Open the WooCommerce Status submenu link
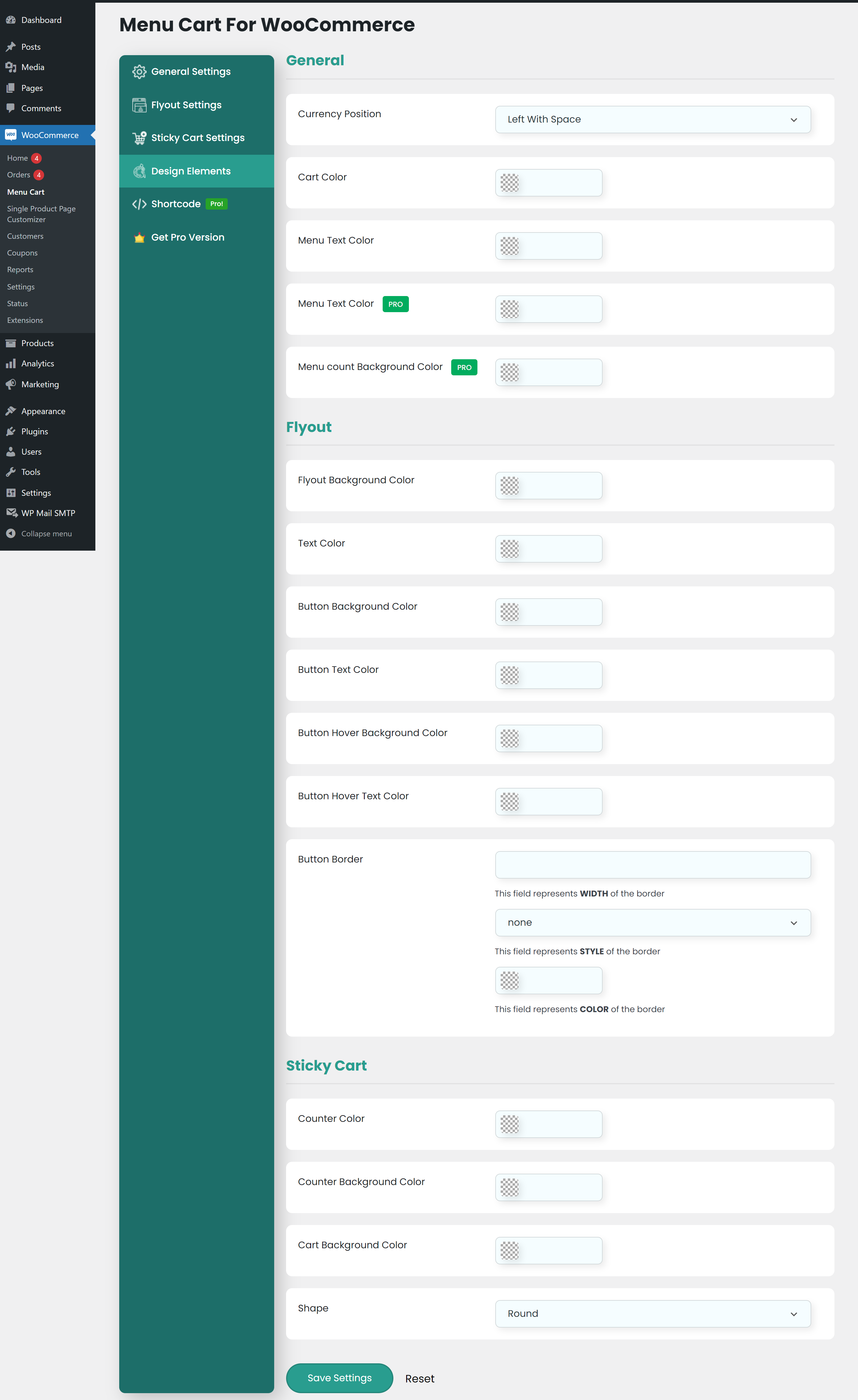Viewport: 858px width, 1400px height. click(17, 303)
